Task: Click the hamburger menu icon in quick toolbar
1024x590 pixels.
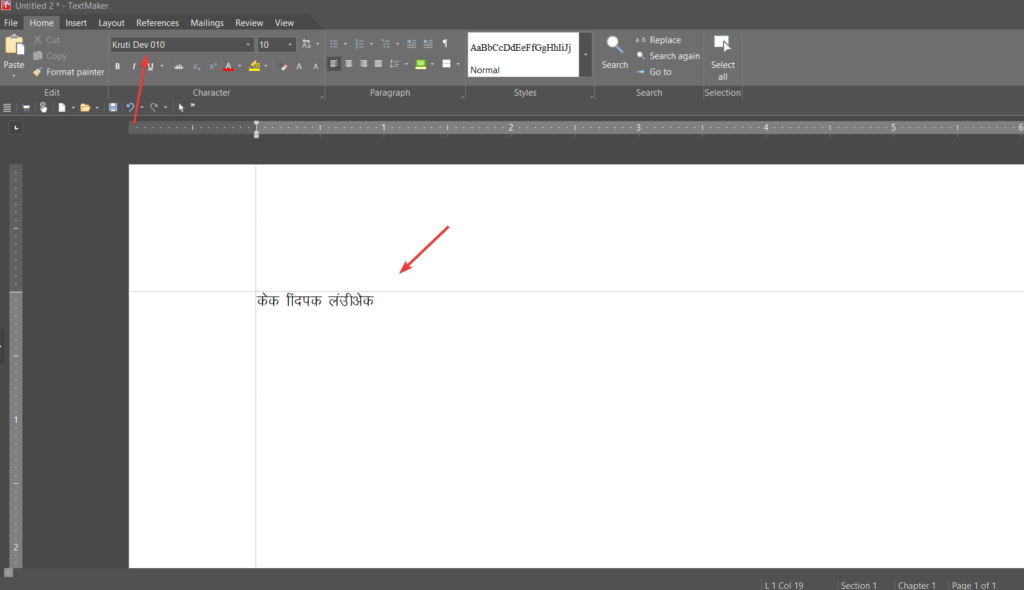Action: pos(7,108)
